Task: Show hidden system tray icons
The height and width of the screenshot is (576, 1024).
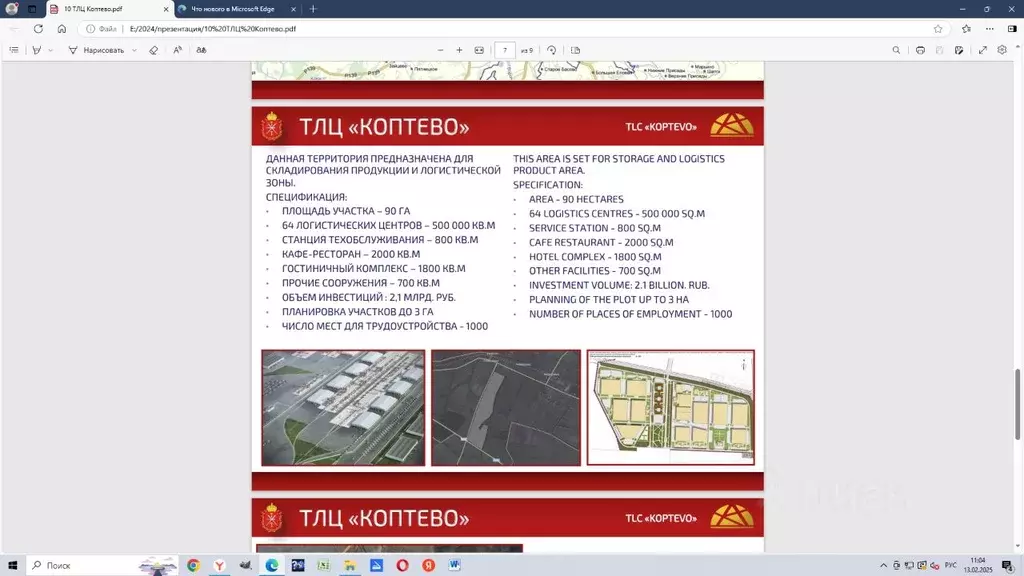Action: click(x=884, y=566)
